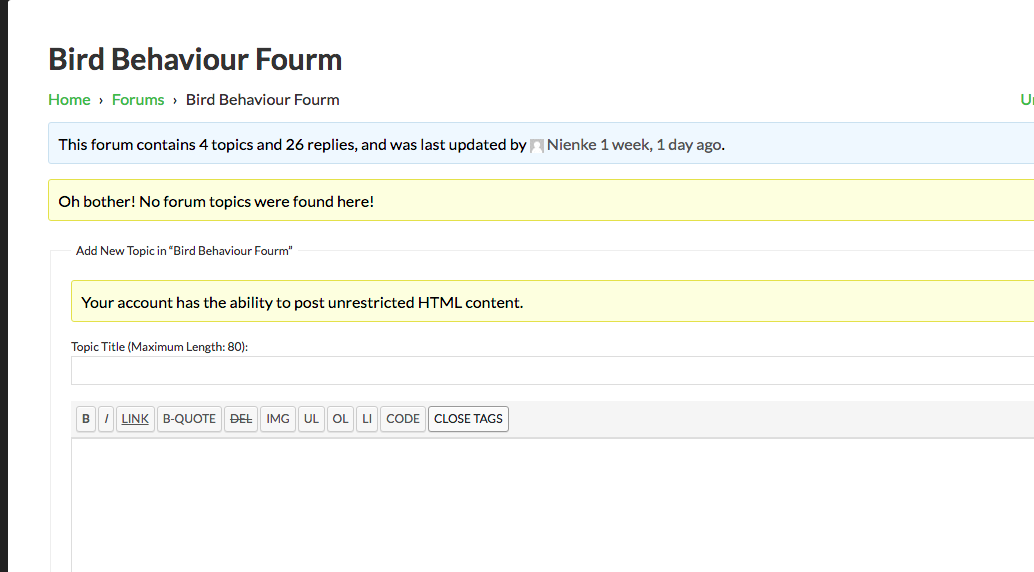Start an unordered list with UL
The width and height of the screenshot is (1034, 572).
tap(311, 419)
